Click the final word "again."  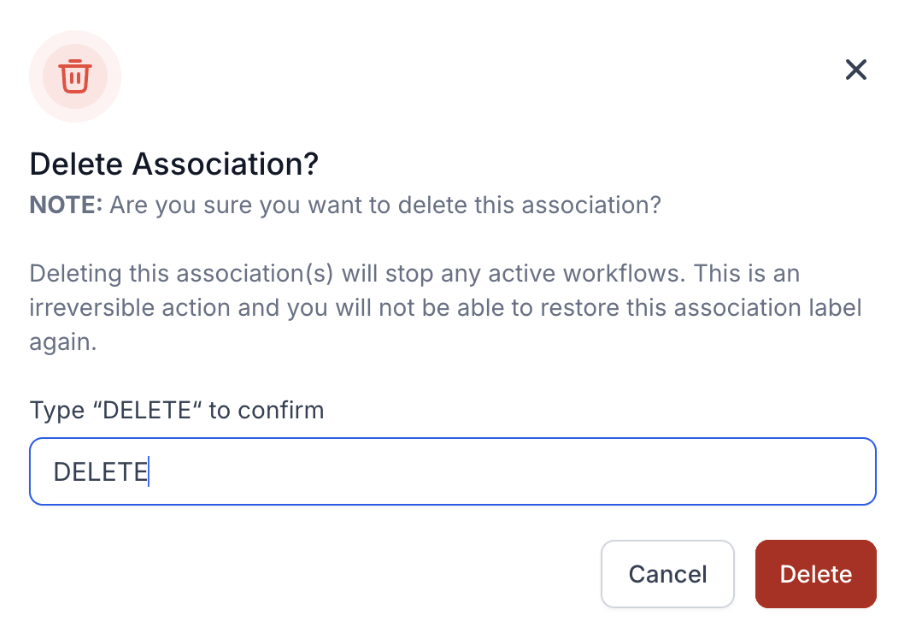63,341
